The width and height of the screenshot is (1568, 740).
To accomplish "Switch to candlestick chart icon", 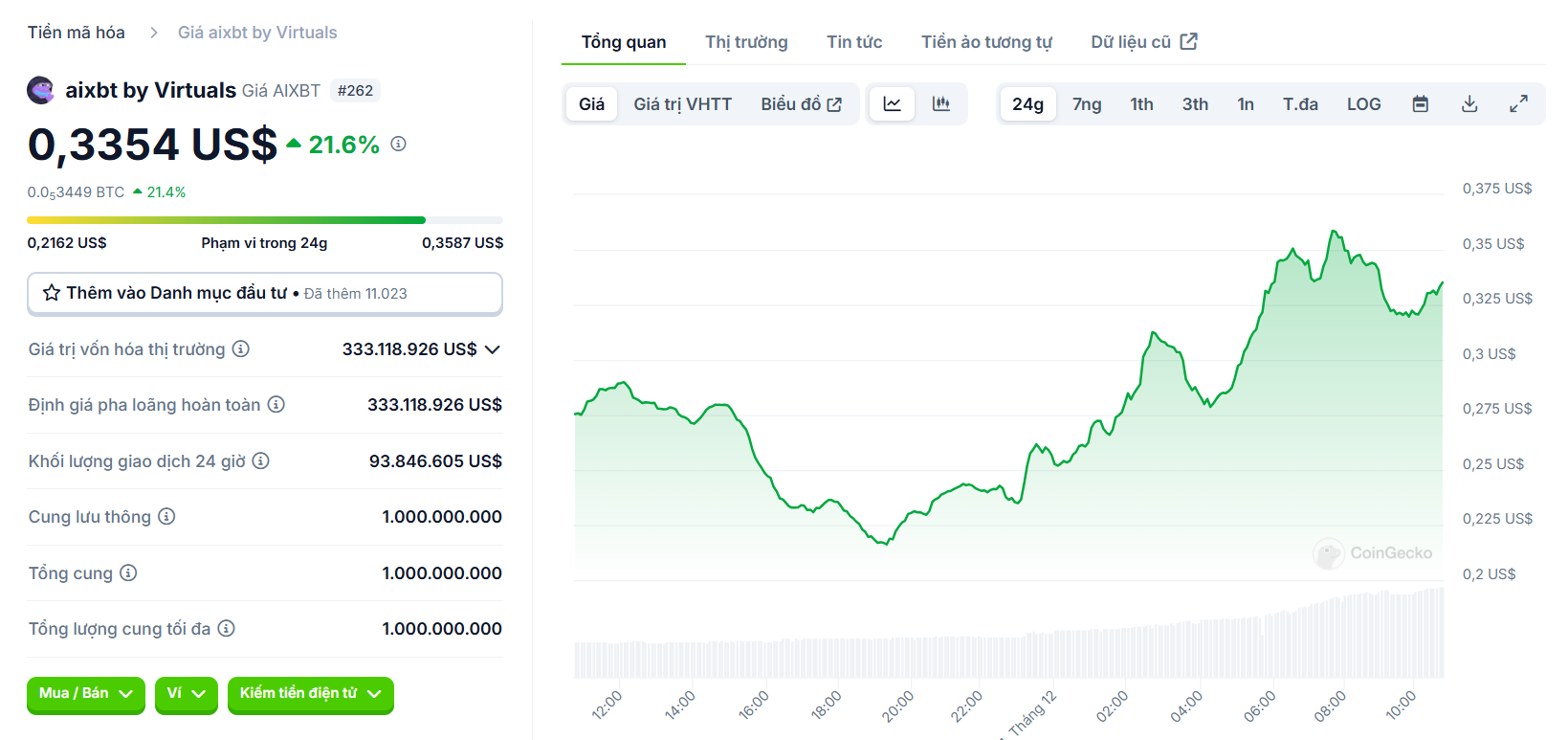I will pyautogui.click(x=941, y=103).
